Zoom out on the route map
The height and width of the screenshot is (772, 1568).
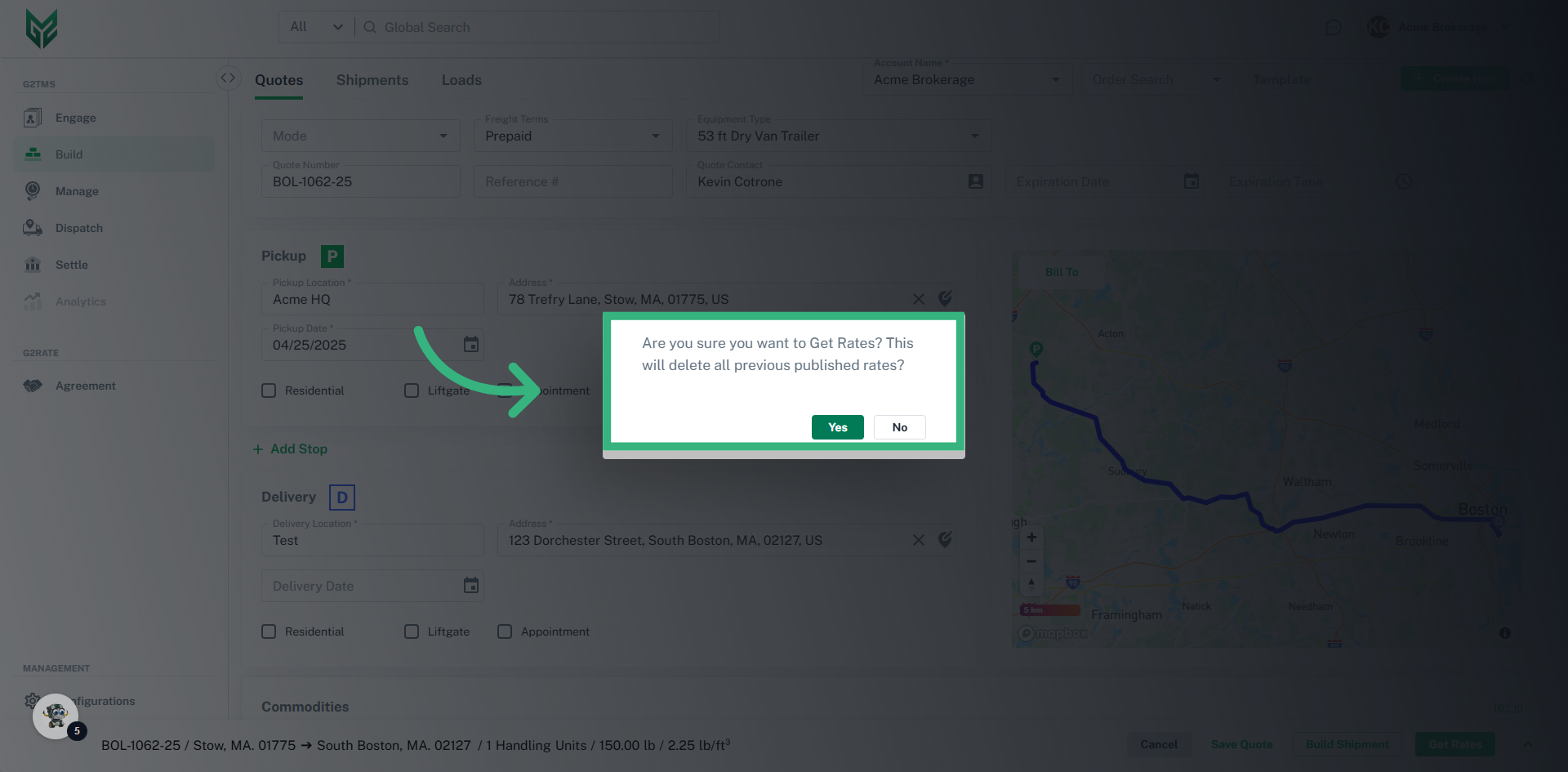click(x=1031, y=561)
